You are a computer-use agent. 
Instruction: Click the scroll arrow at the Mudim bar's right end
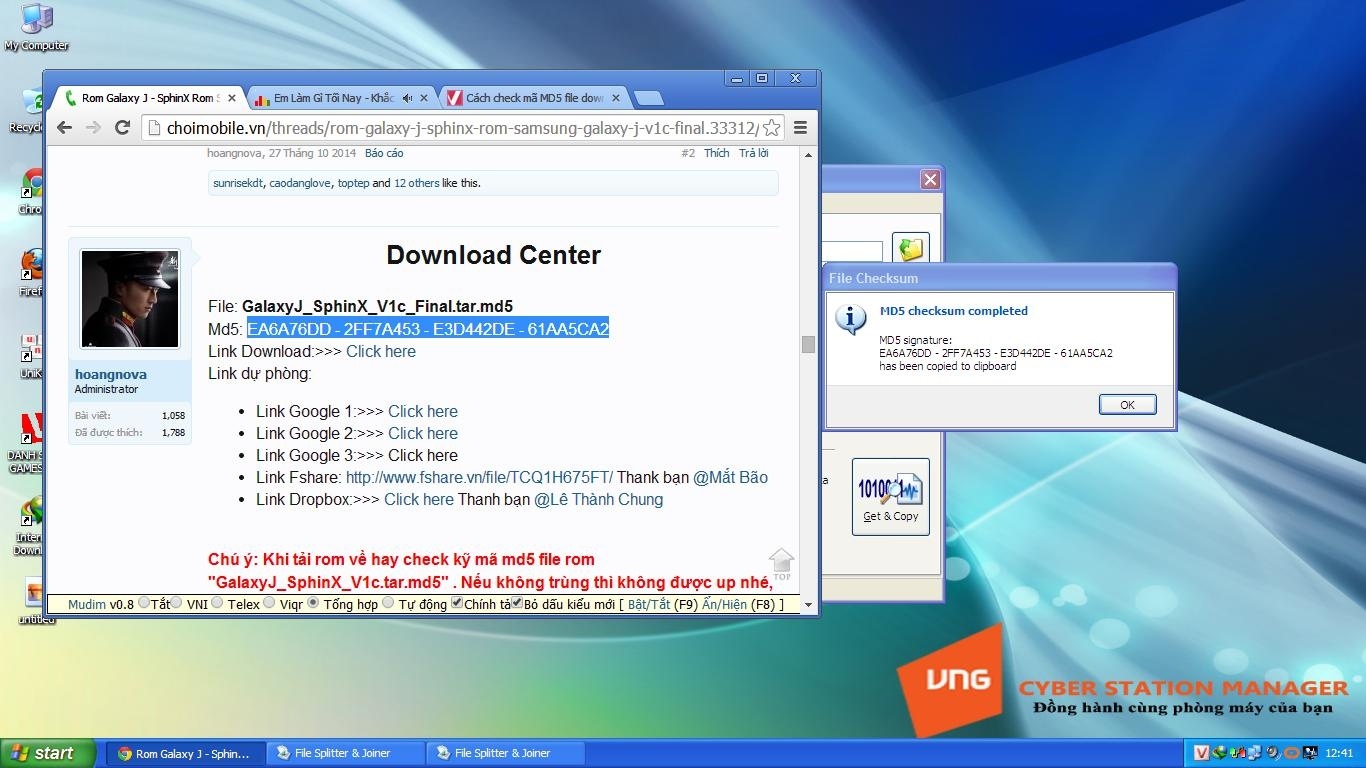tap(808, 604)
